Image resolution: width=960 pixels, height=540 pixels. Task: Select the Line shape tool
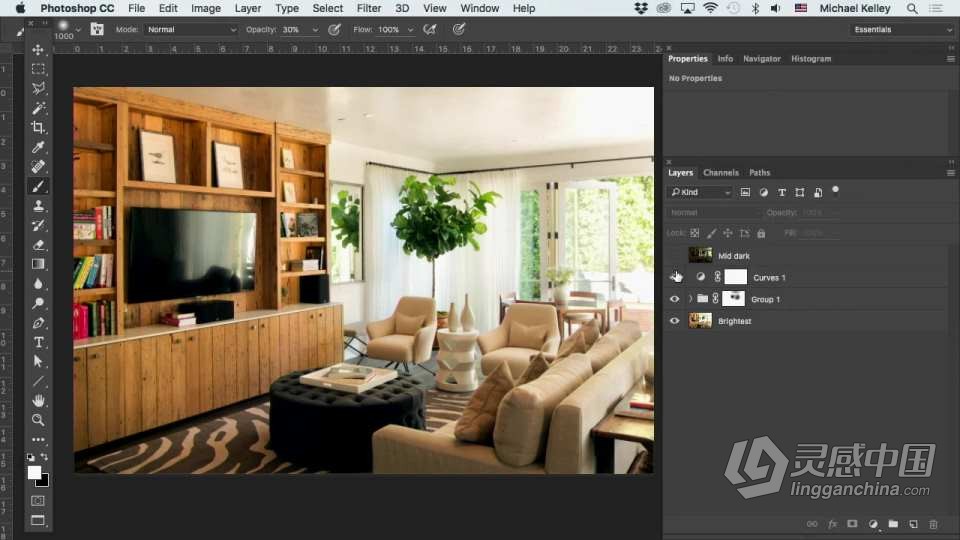38,381
